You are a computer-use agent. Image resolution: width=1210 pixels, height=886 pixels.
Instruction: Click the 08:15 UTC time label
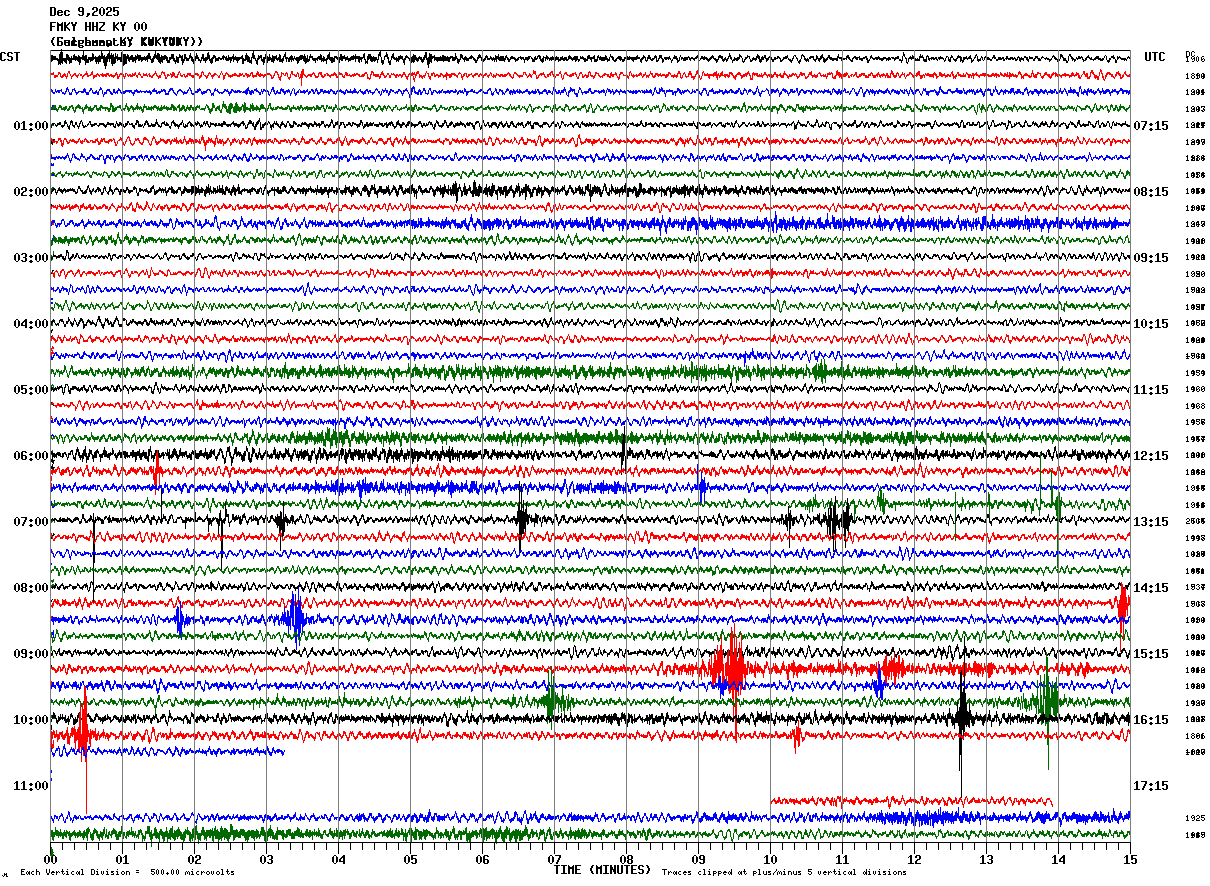(1151, 192)
